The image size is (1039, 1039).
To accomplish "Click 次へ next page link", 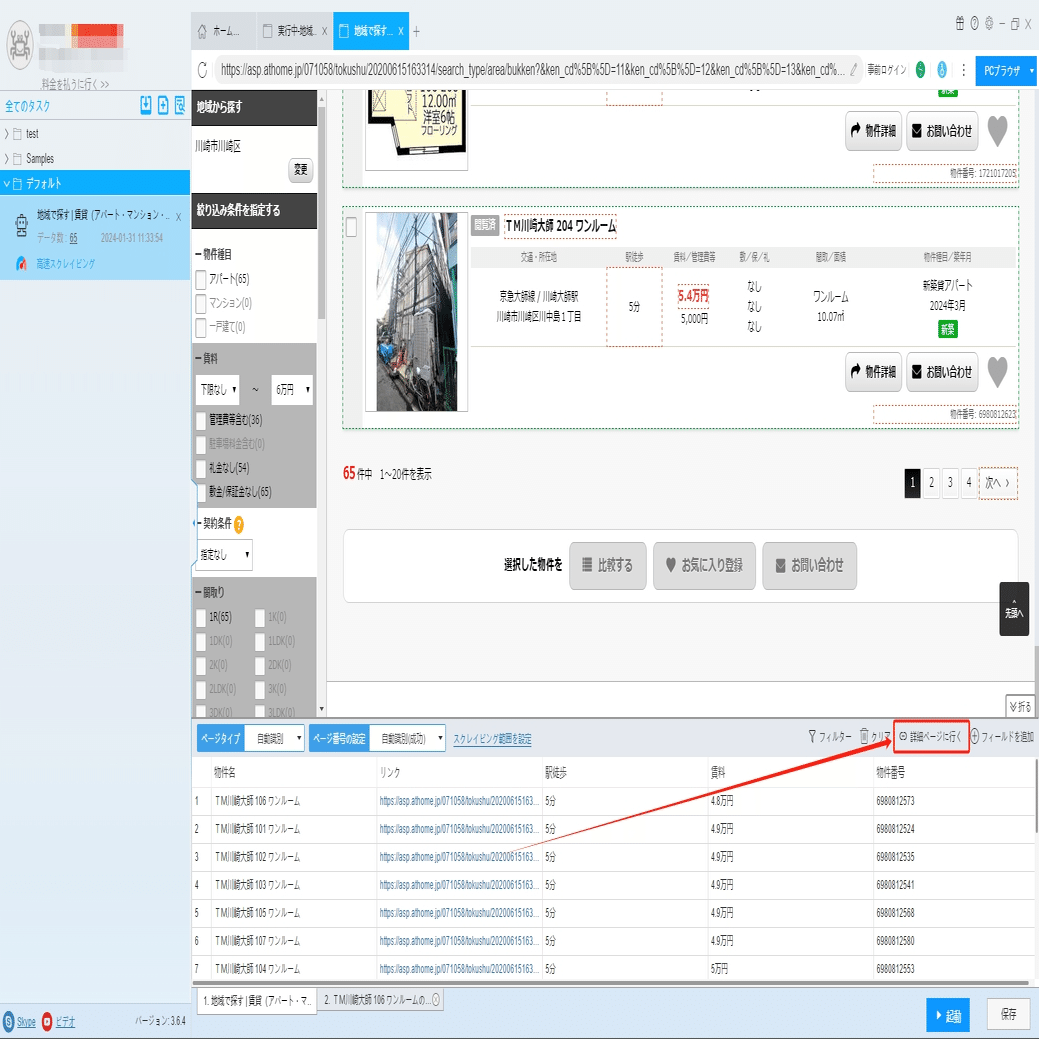I will point(997,483).
